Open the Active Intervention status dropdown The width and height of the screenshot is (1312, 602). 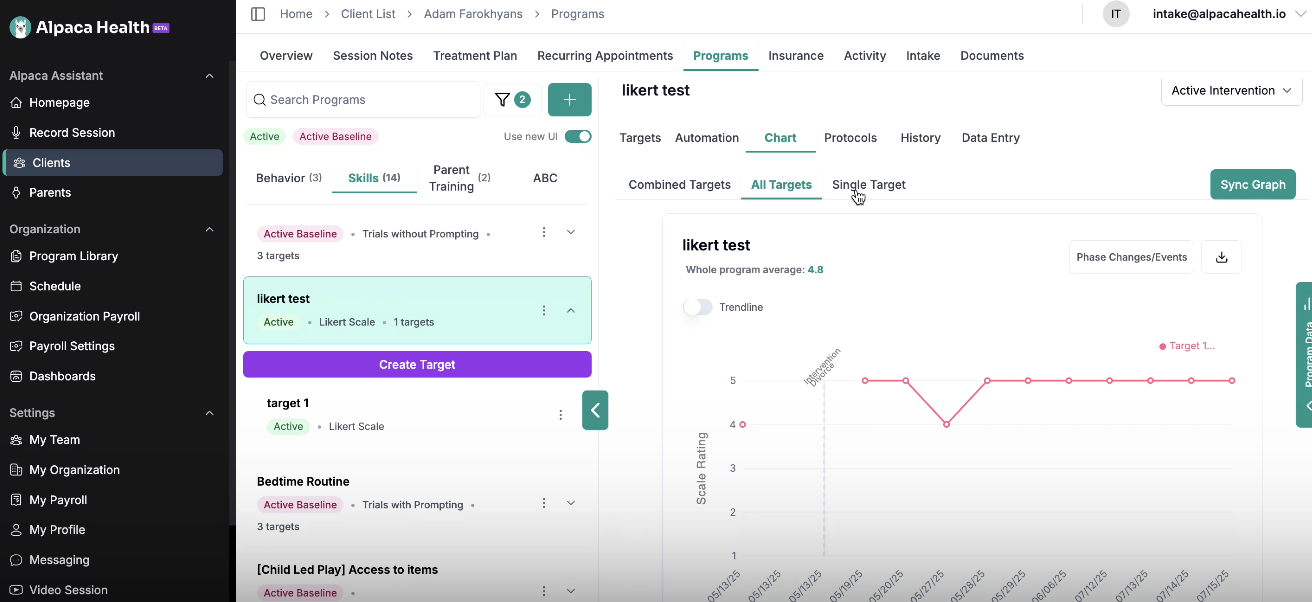coord(1231,90)
